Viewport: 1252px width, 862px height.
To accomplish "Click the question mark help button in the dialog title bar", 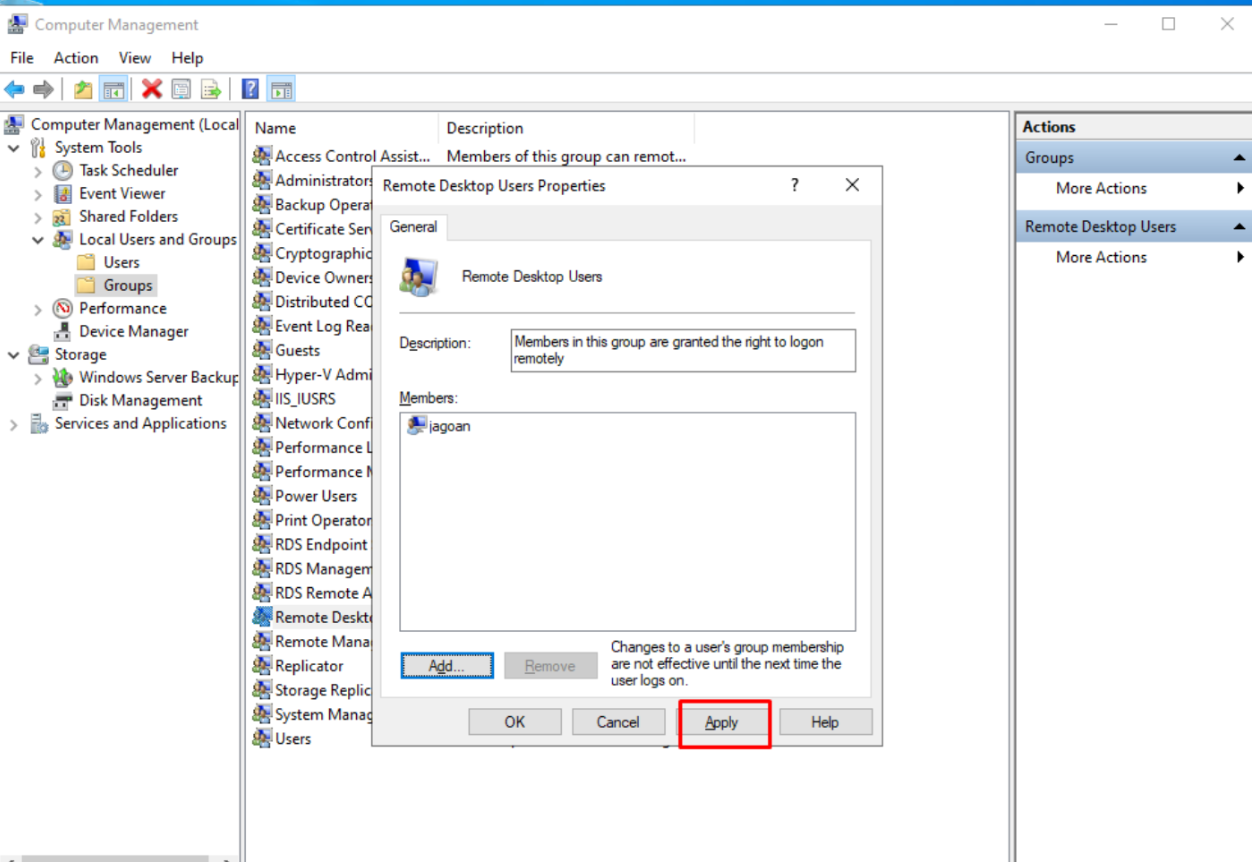I will click(795, 185).
